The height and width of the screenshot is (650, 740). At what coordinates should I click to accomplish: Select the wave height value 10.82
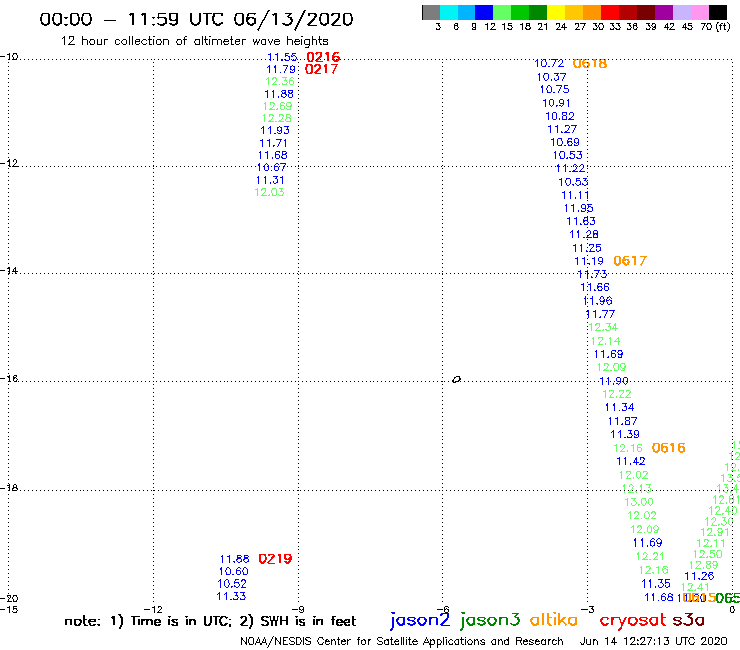coord(560,116)
